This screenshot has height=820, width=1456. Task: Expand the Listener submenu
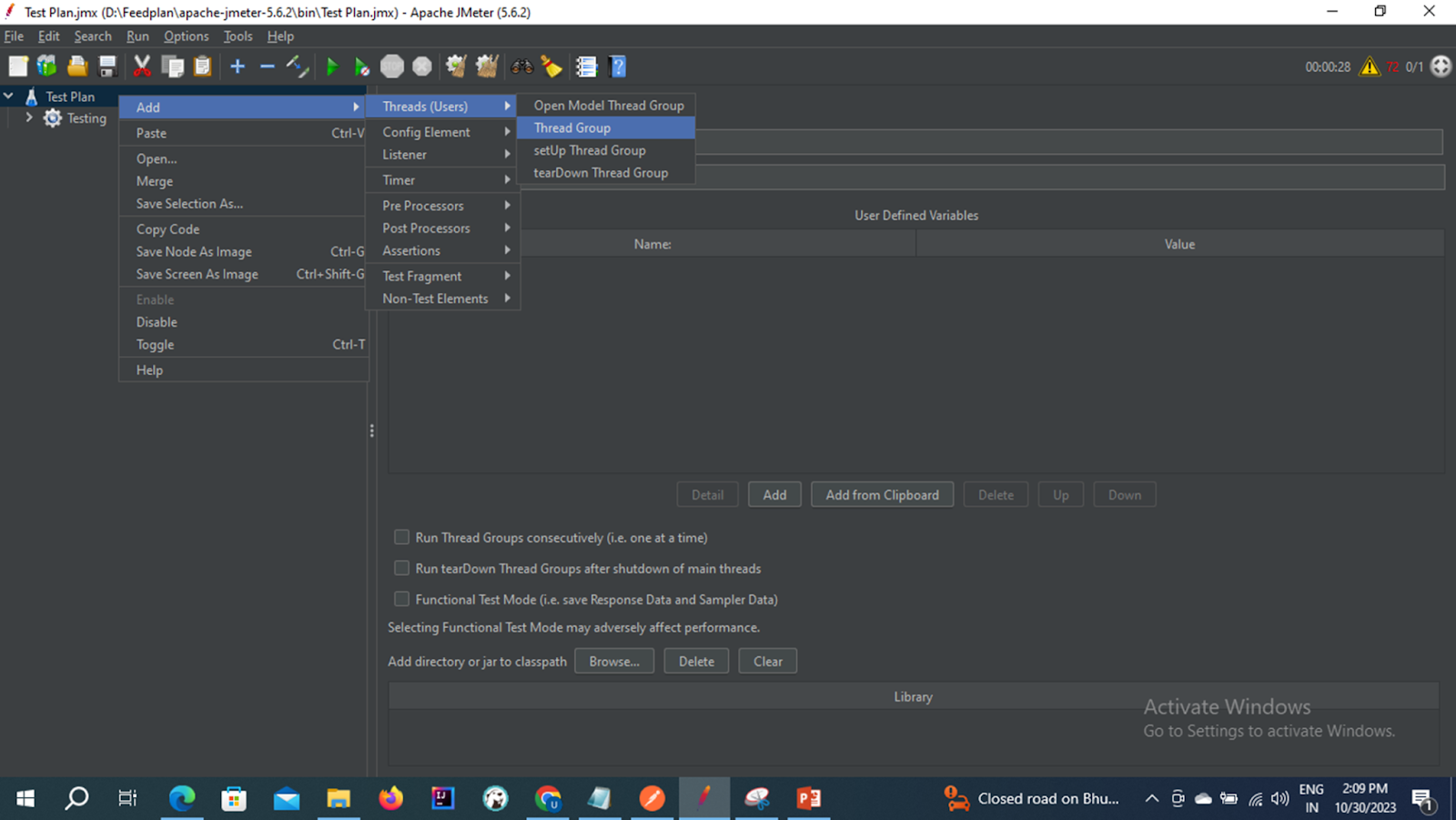point(443,155)
